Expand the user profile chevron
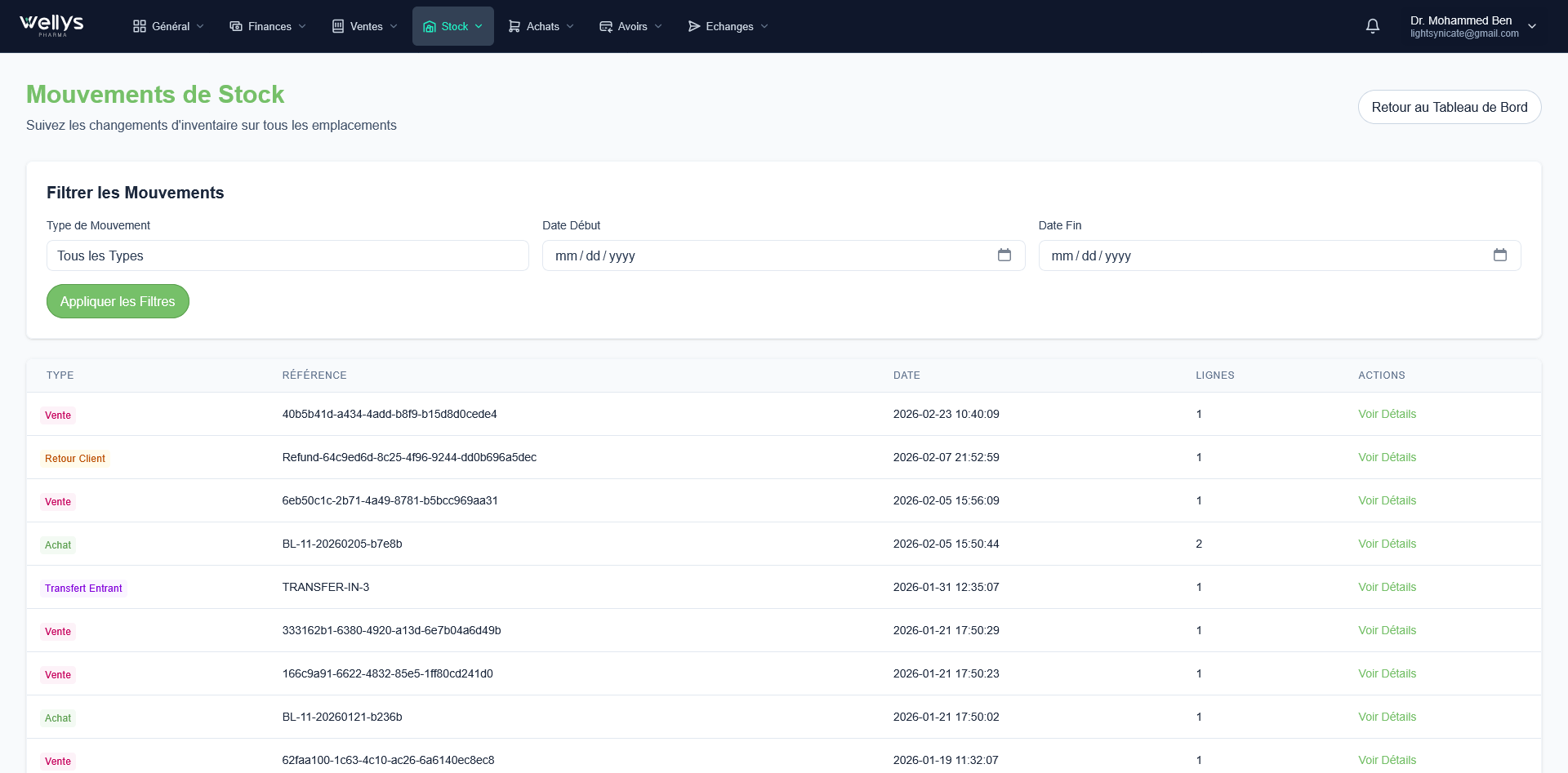Viewport: 1568px width, 773px height. tap(1533, 25)
